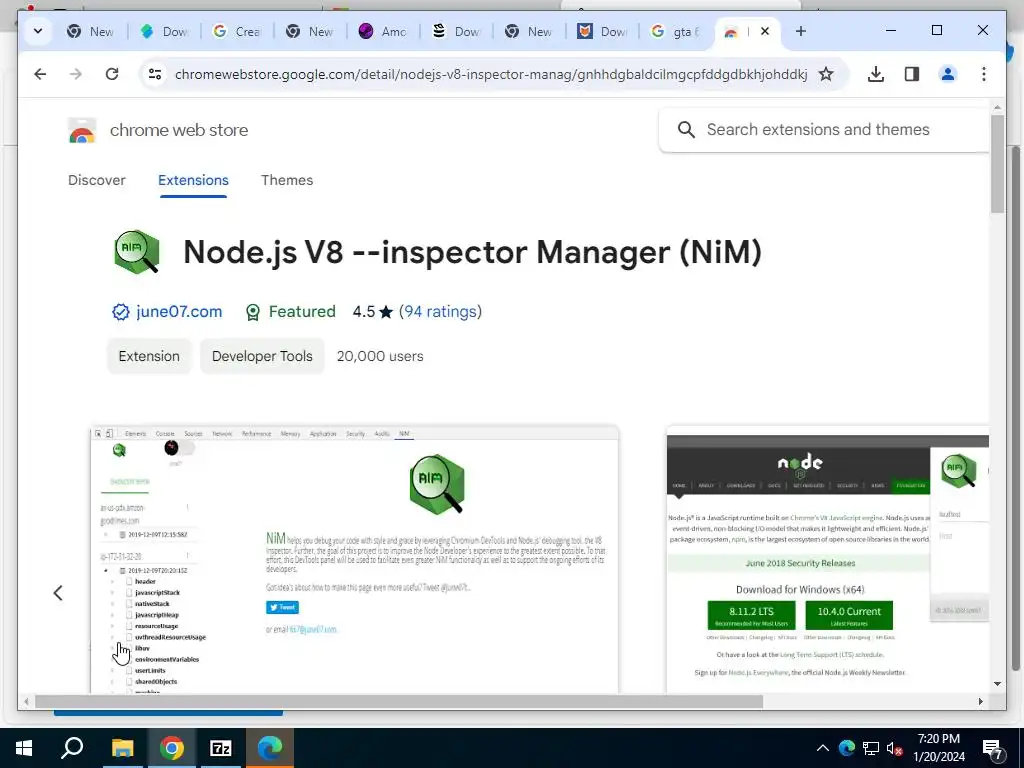Open 7-Zip from the taskbar

point(221,748)
